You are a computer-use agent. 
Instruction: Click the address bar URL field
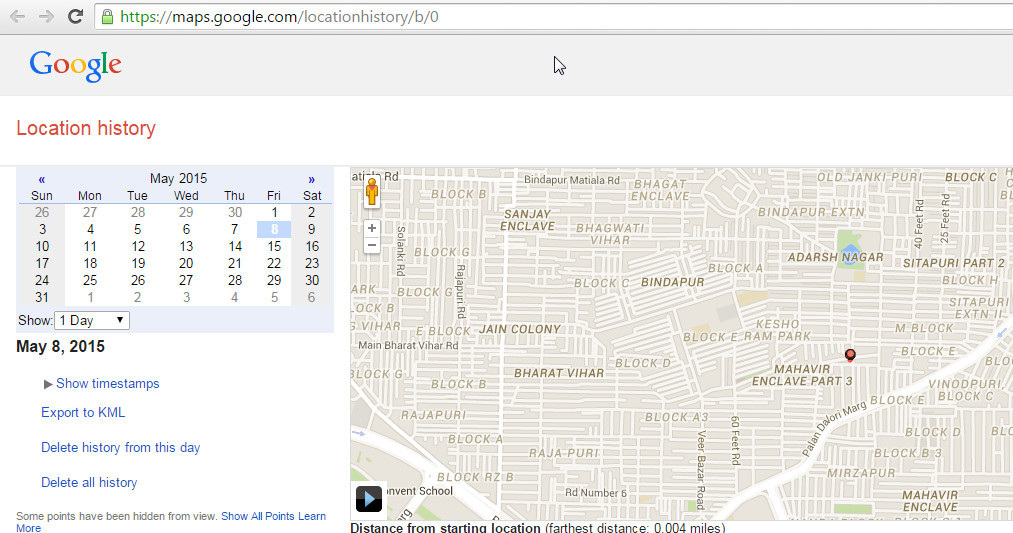[556, 17]
